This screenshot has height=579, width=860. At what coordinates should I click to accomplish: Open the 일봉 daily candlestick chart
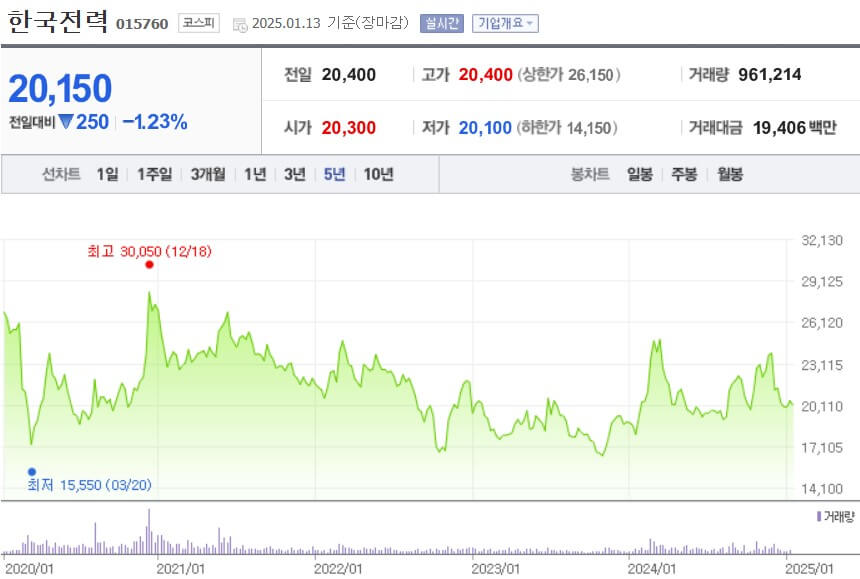coord(638,173)
